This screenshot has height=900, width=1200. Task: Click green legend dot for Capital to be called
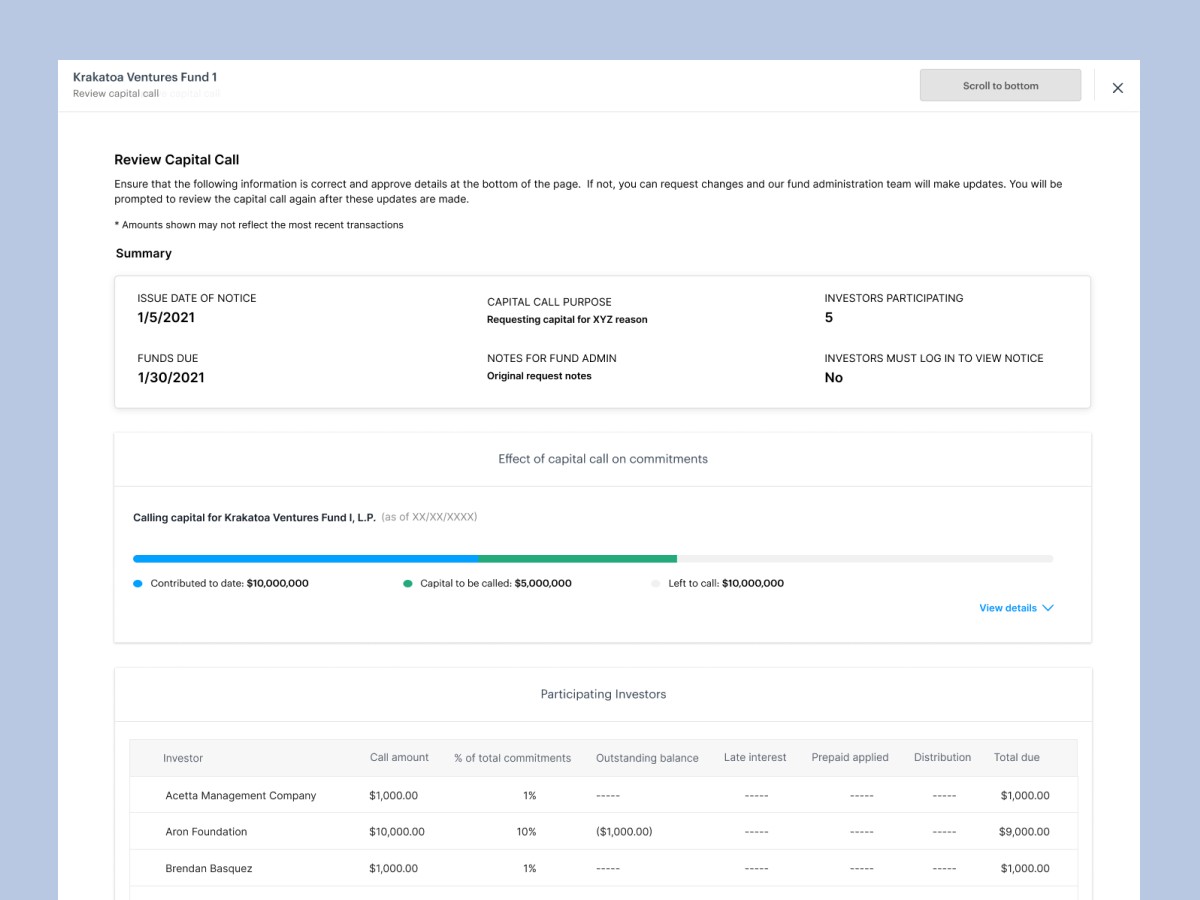tap(408, 583)
